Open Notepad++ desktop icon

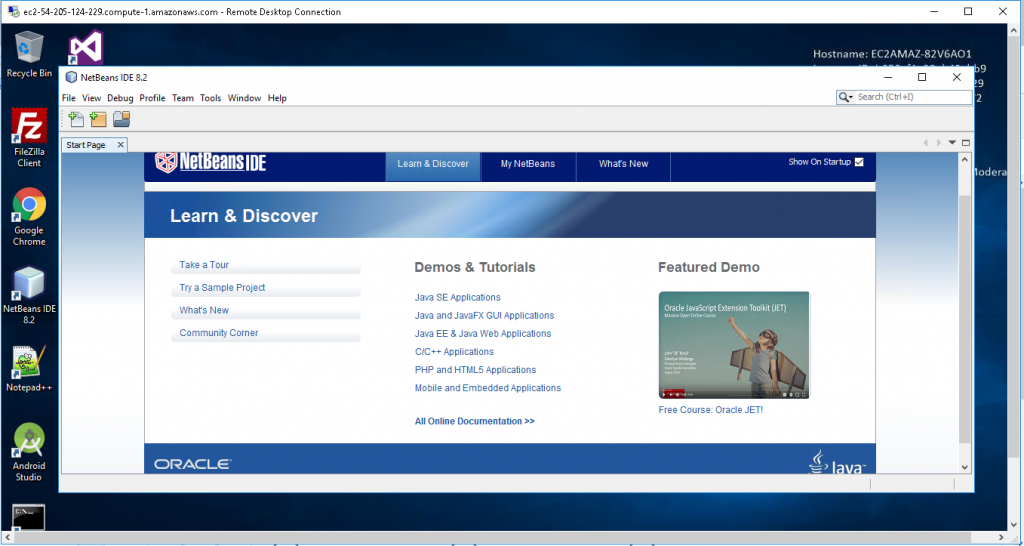pyautogui.click(x=29, y=368)
